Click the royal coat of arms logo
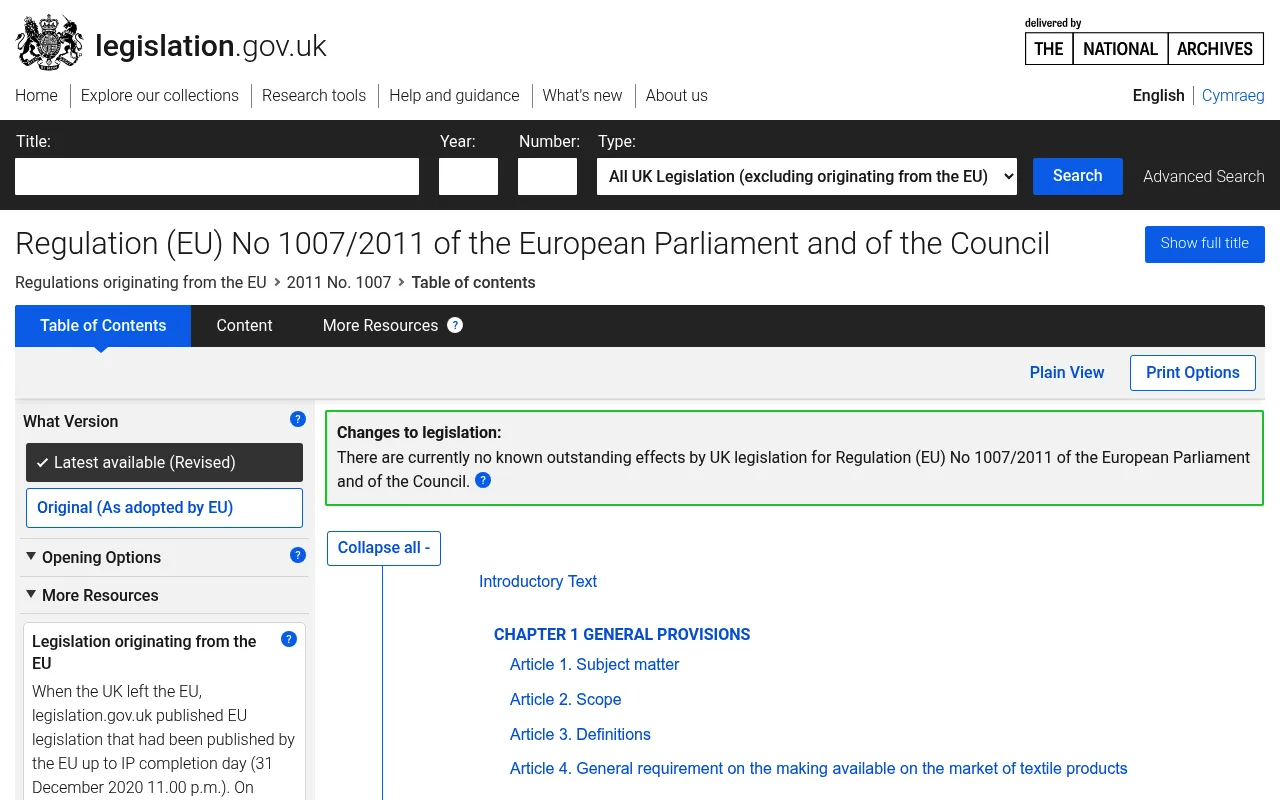1280x800 pixels. (49, 42)
